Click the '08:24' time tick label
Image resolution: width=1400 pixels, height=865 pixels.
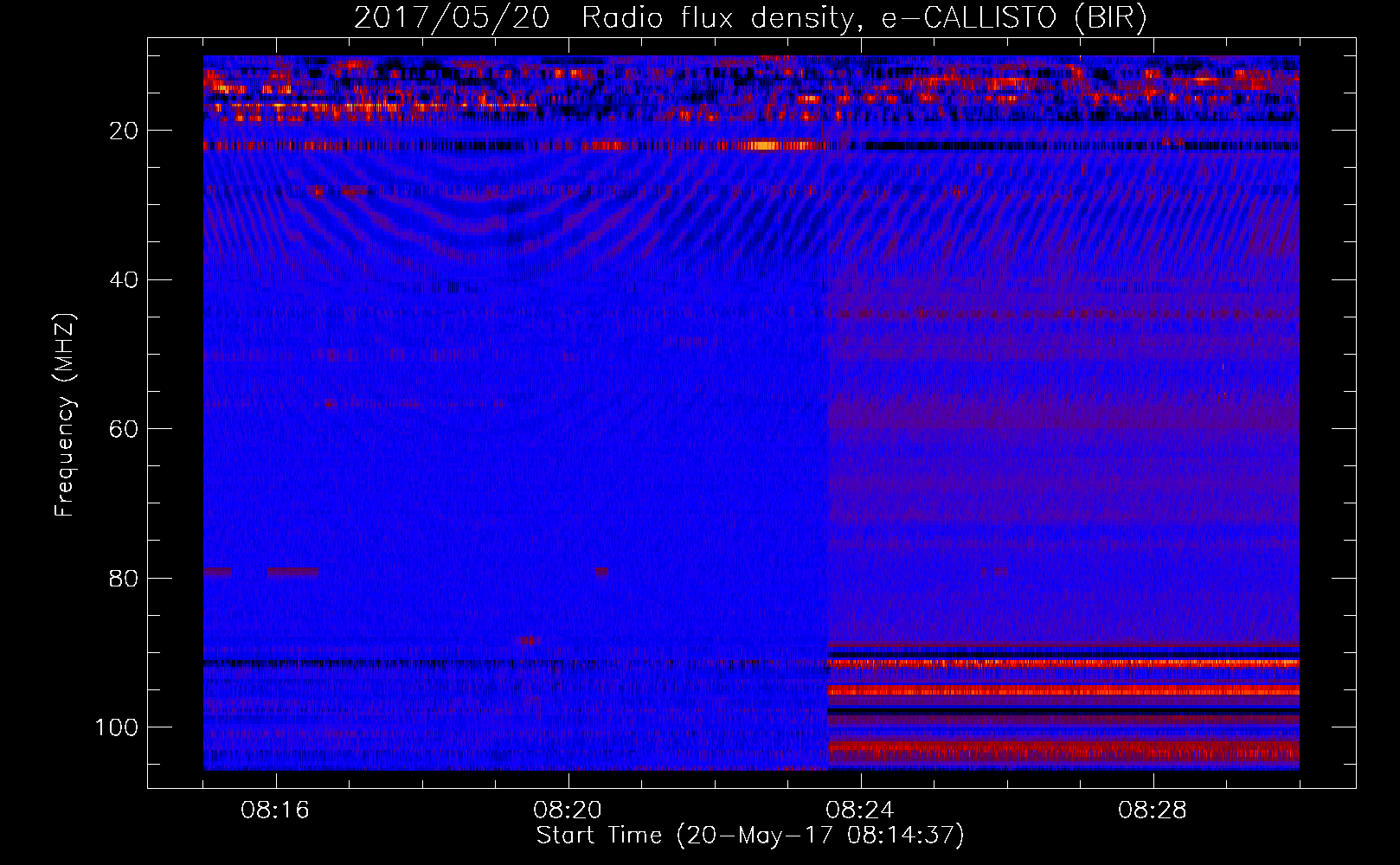pos(860,811)
